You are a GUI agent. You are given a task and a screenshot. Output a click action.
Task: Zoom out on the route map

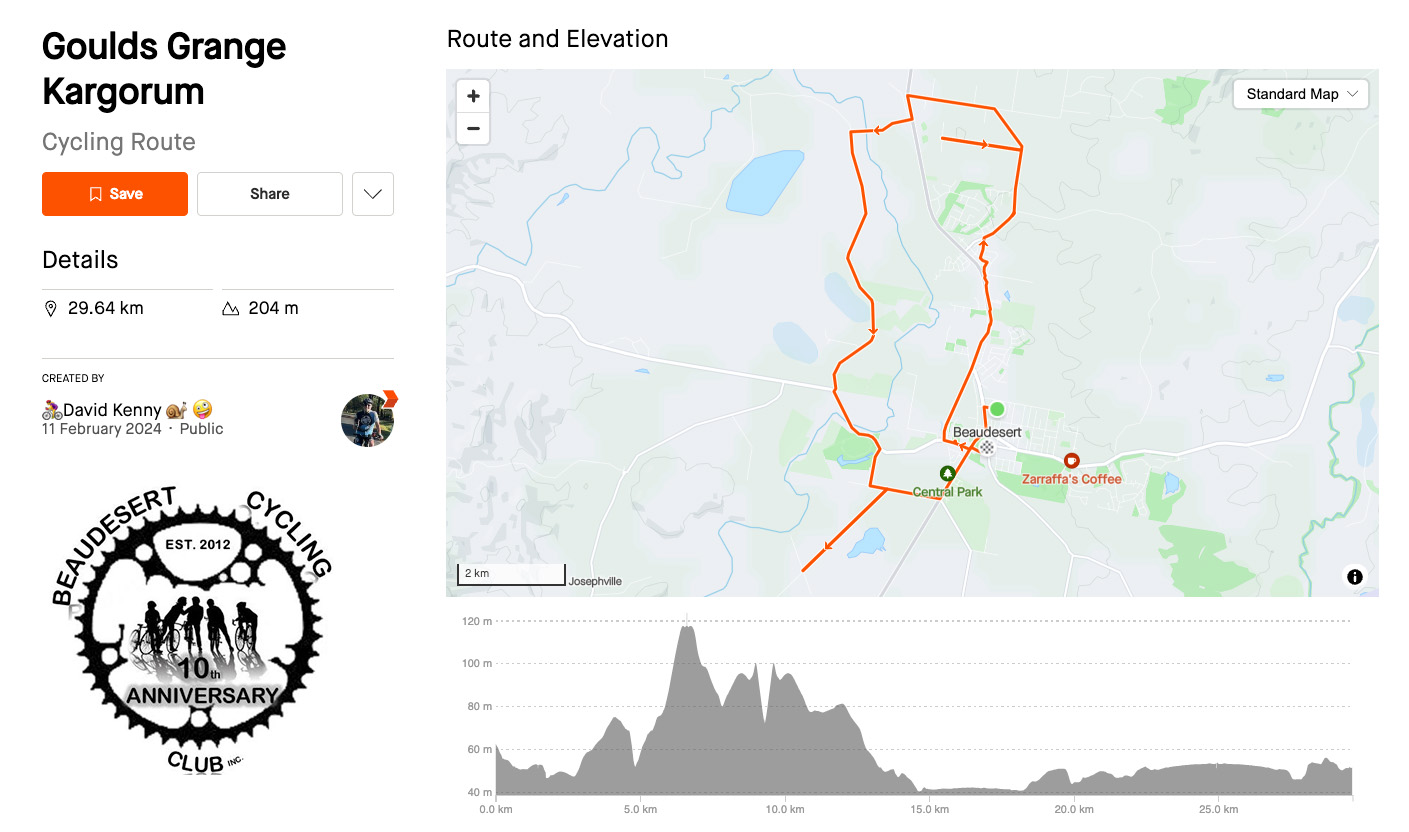click(473, 128)
